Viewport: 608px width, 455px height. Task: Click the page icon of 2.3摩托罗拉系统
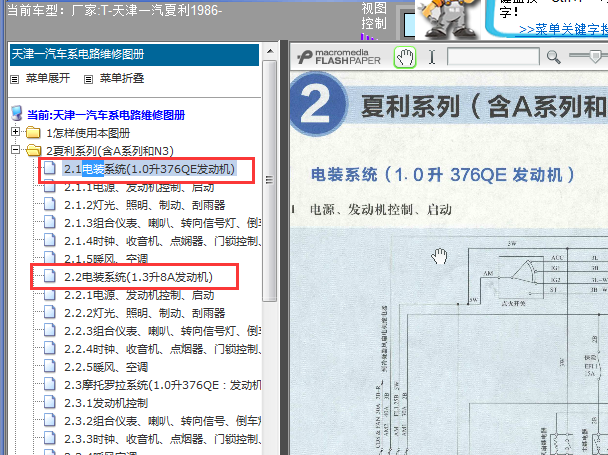pos(50,384)
